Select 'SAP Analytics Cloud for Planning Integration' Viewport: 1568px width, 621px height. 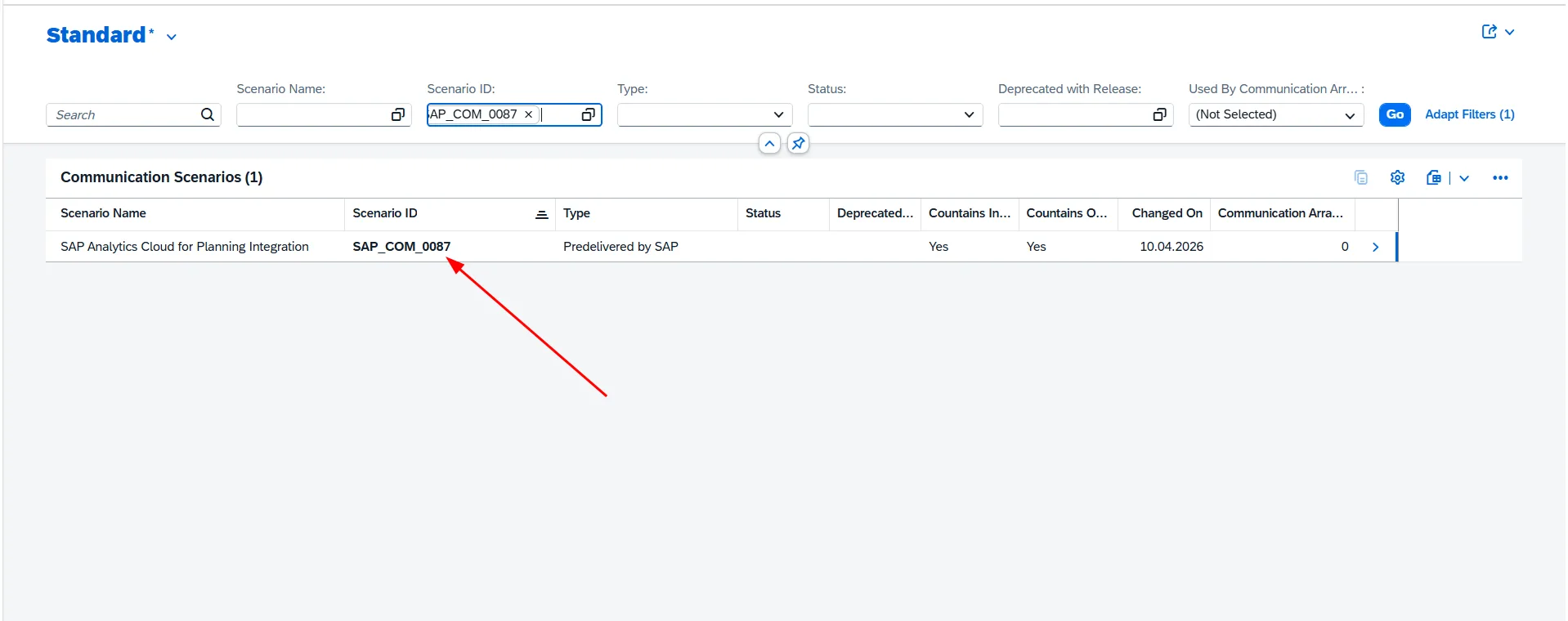coord(185,247)
